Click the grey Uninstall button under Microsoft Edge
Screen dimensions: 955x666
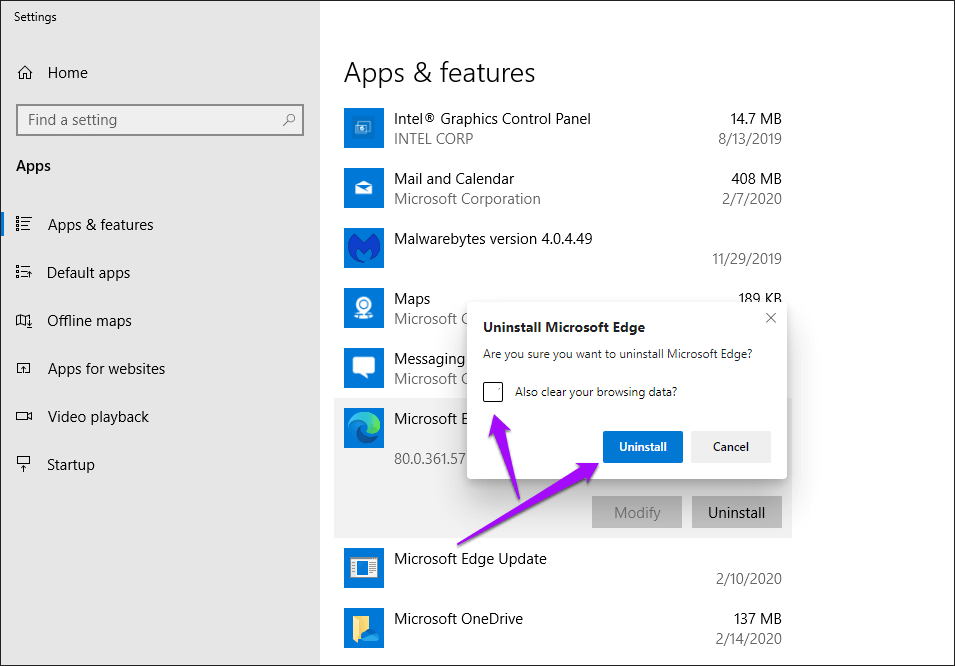coord(736,512)
